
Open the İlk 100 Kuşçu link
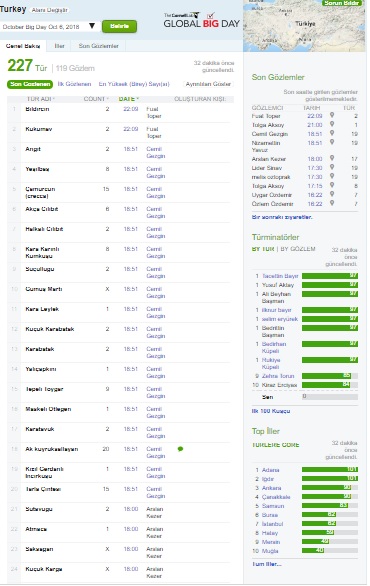(x=271, y=411)
